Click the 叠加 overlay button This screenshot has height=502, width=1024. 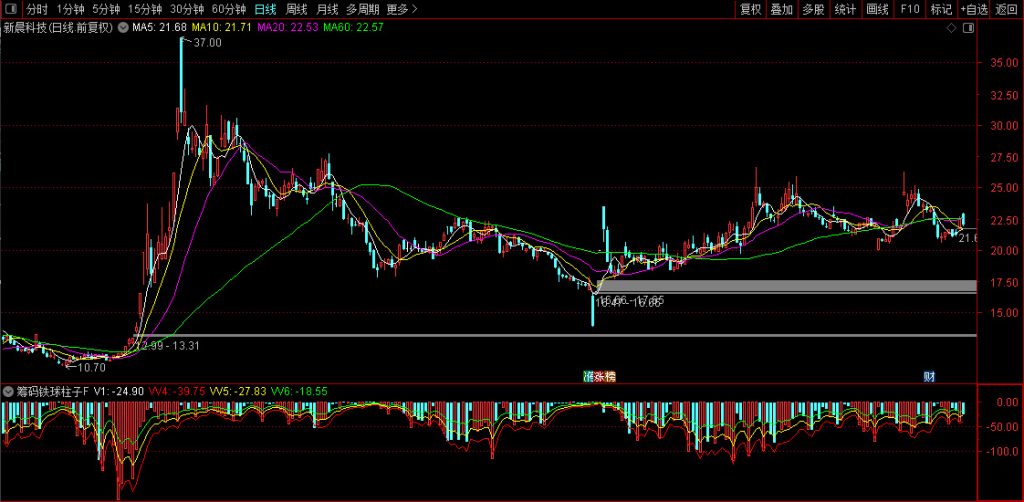(782, 9)
